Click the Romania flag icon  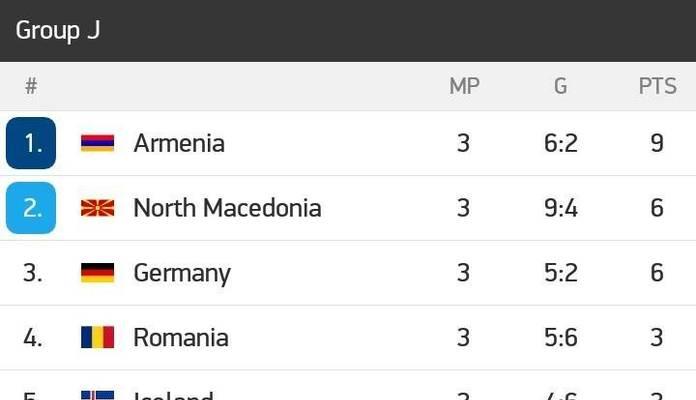click(x=98, y=337)
